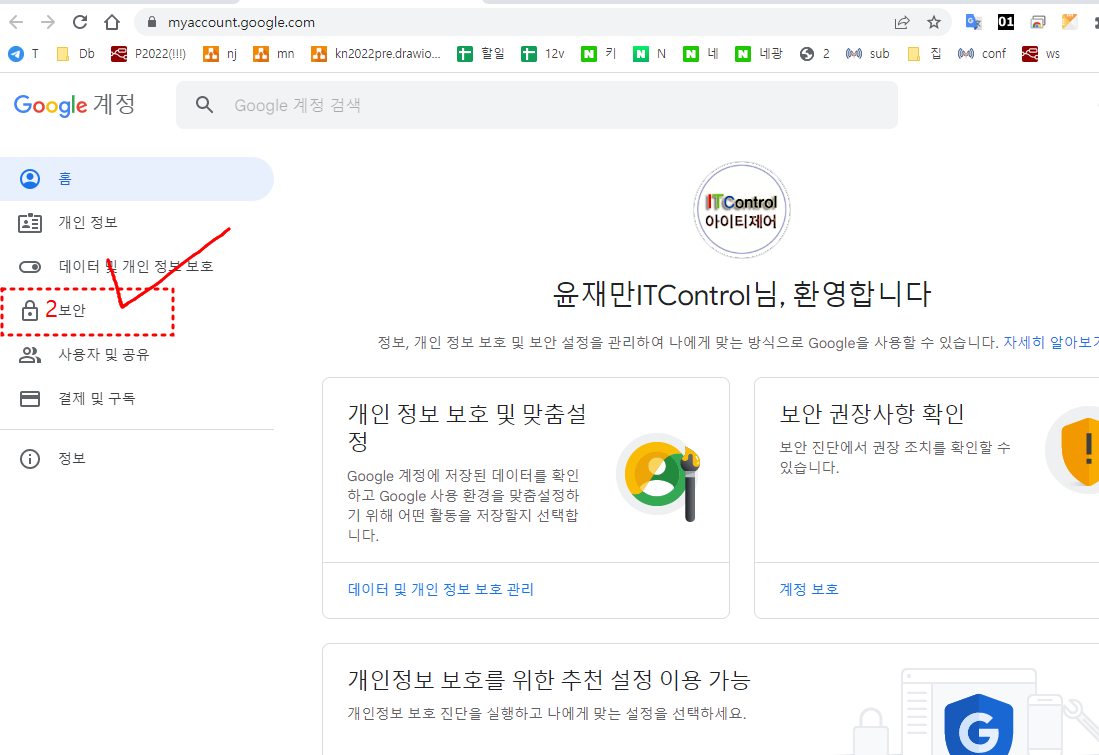Open the nj bookmark
This screenshot has width=1099, height=755.
pyautogui.click(x=220, y=53)
